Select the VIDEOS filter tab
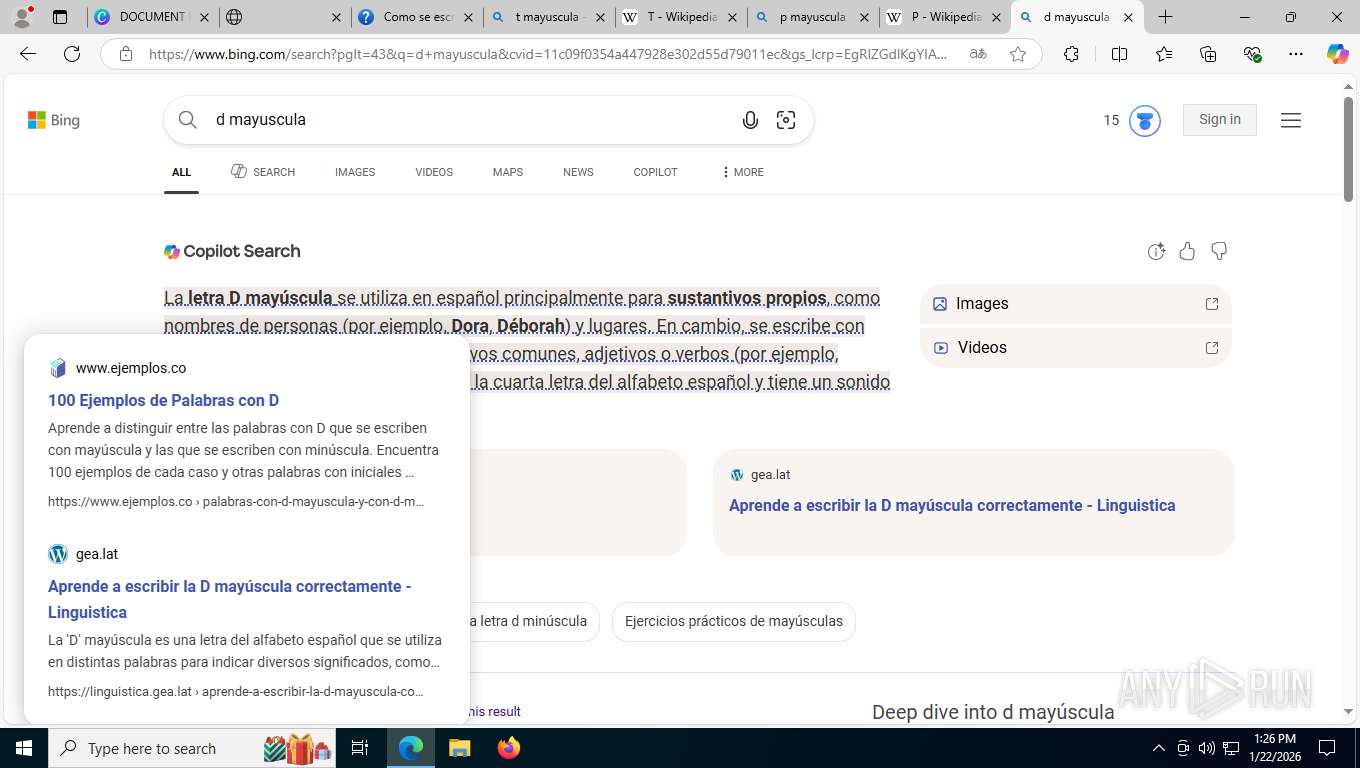 (434, 172)
